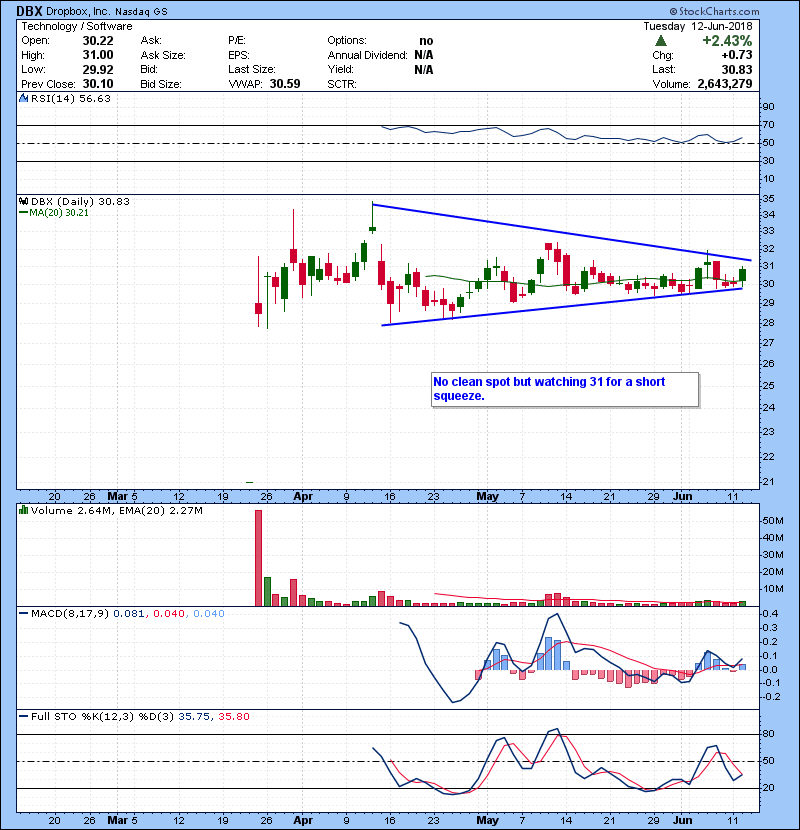Select the Open value 30.22
The height and width of the screenshot is (830, 800).
[x=98, y=41]
